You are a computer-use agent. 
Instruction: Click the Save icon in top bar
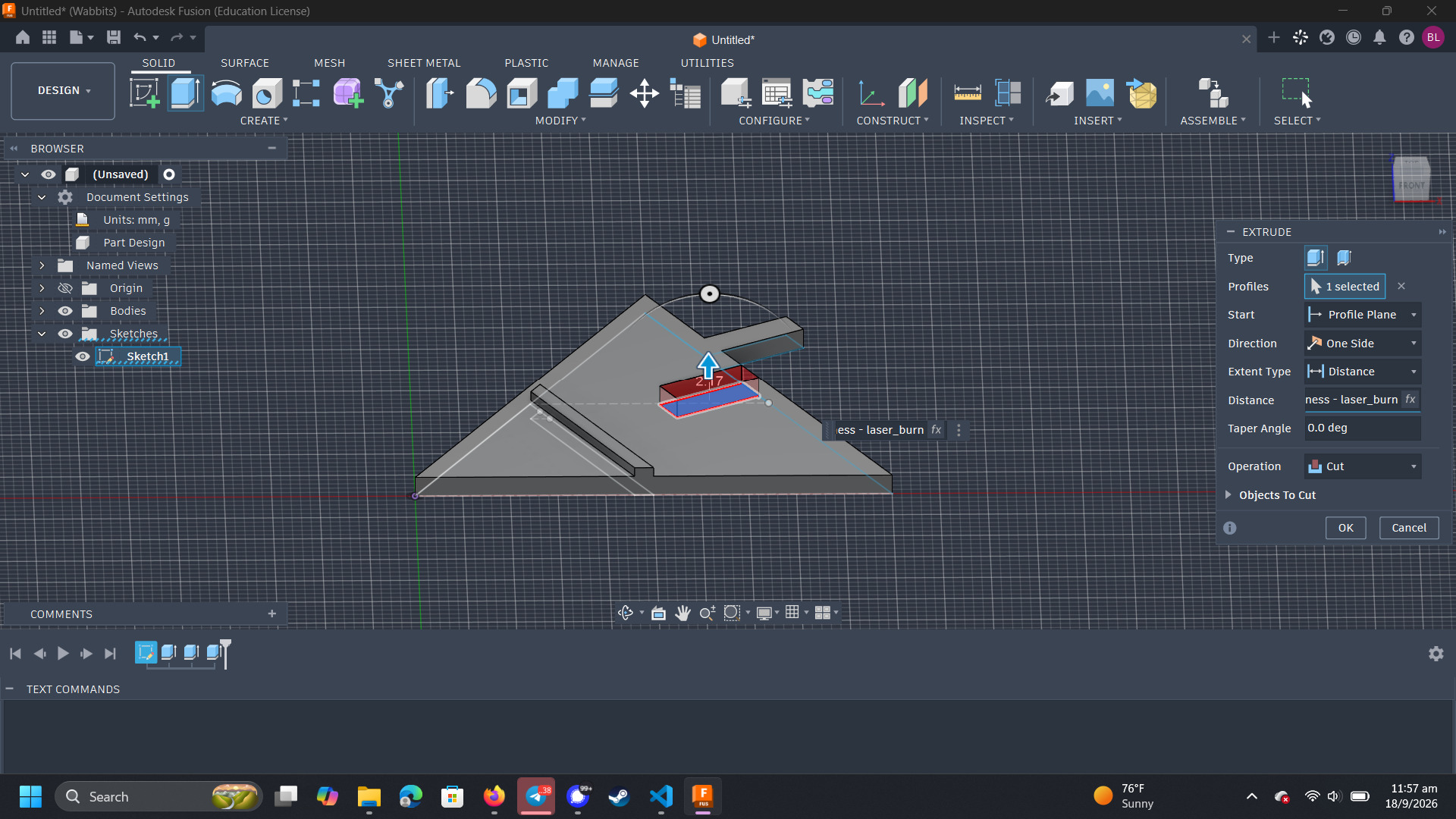[x=114, y=37]
